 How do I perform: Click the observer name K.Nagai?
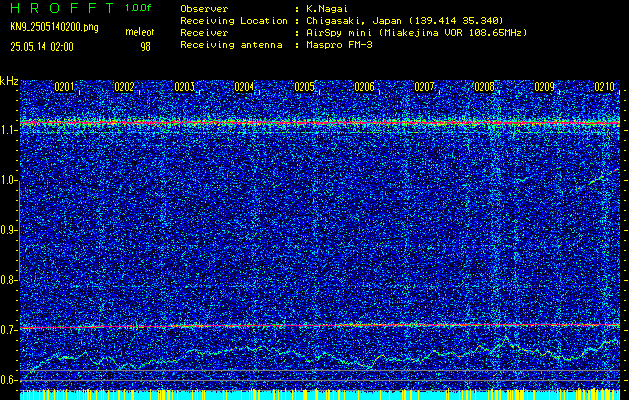coord(327,9)
